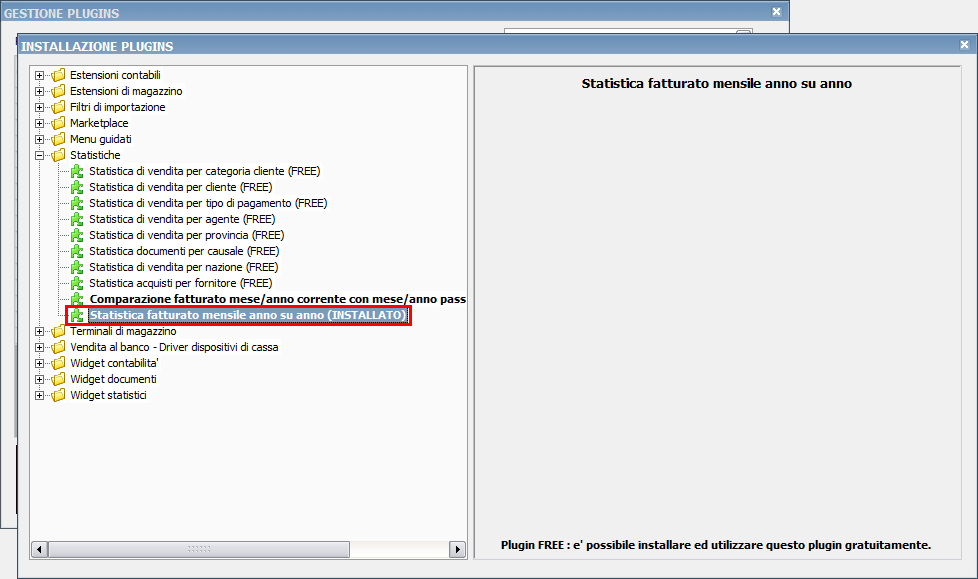The height and width of the screenshot is (579, 978).
Task: Select the Estensioni di magazzino label
Action: [x=126, y=91]
